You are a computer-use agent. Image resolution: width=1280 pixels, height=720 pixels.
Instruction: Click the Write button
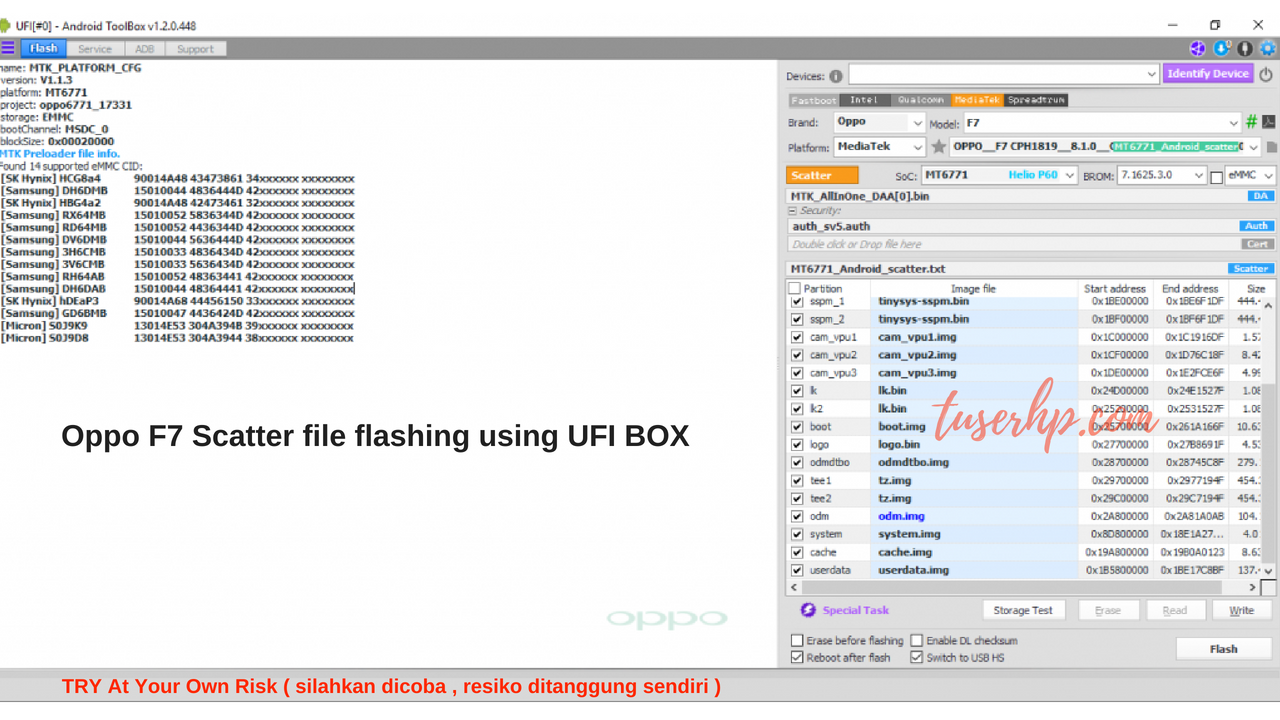pyautogui.click(x=1242, y=610)
